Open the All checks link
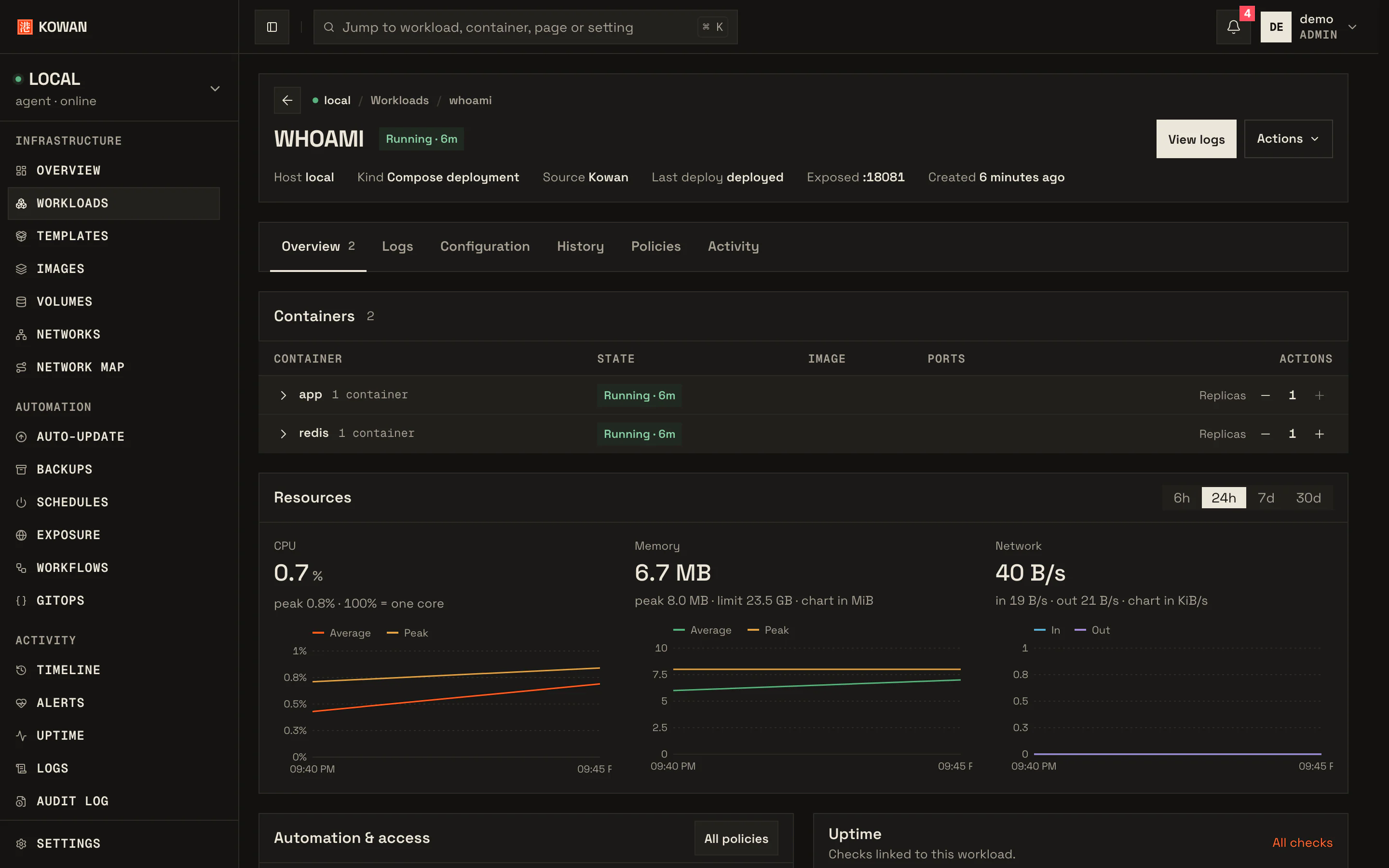Viewport: 1389px width, 868px height. [x=1302, y=843]
